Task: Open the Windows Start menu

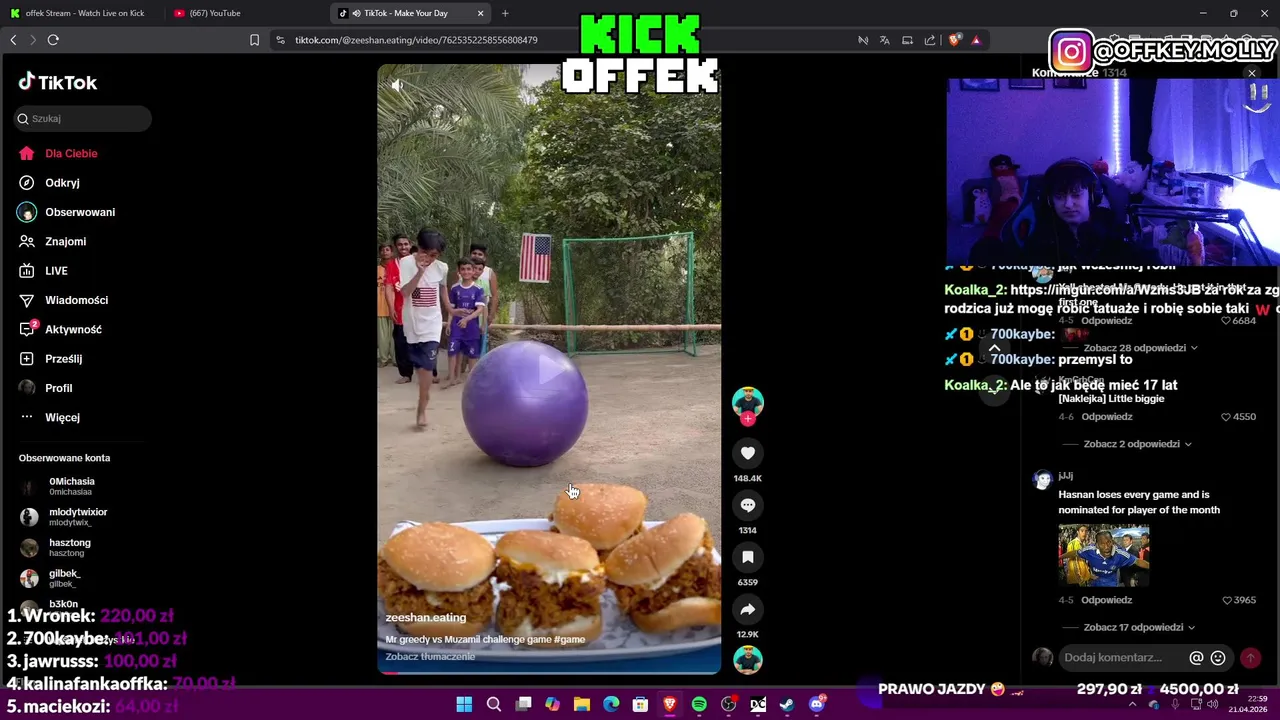Action: click(x=464, y=705)
